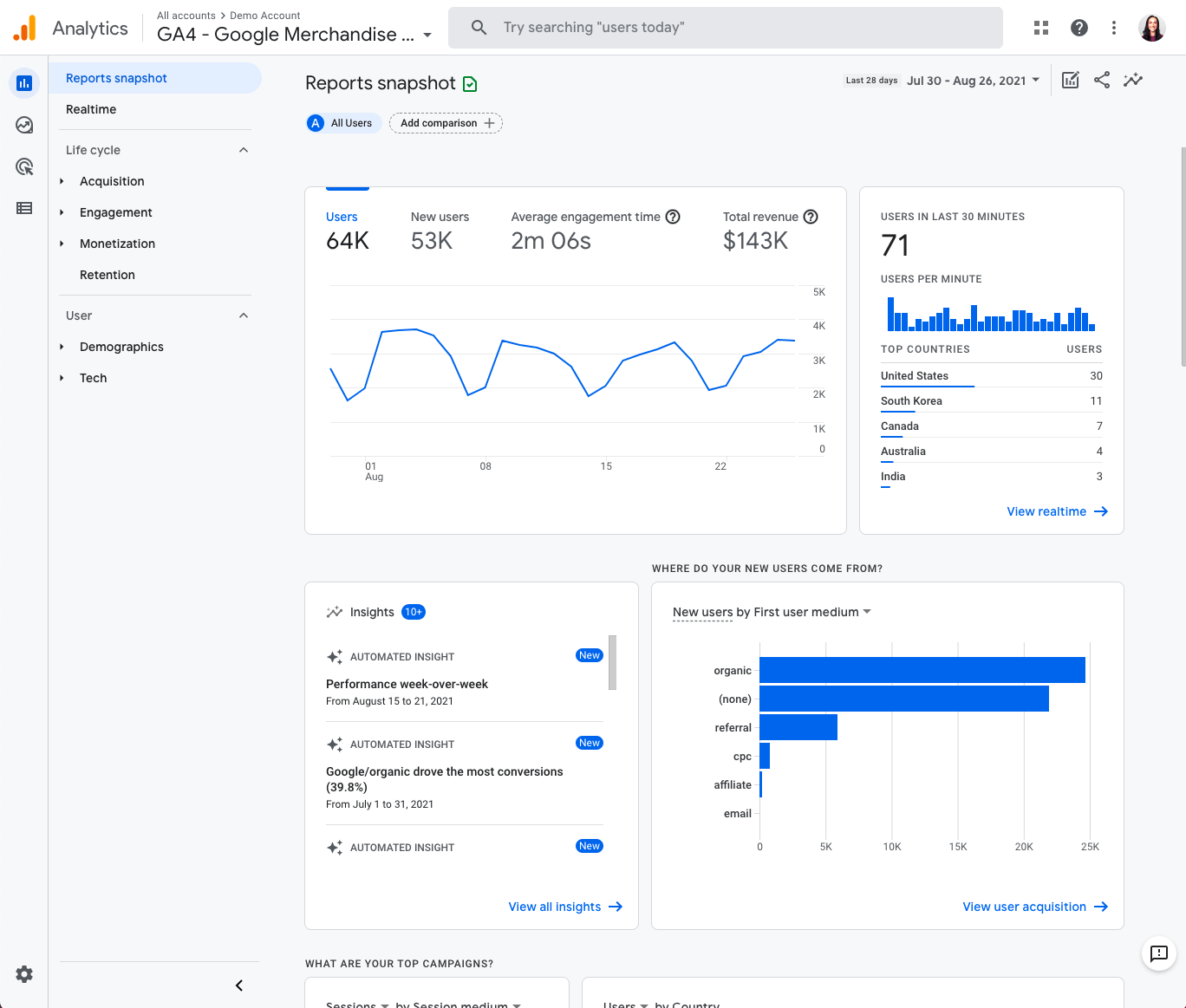Open the Explore section icon
Image resolution: width=1186 pixels, height=1008 pixels.
tap(23, 124)
